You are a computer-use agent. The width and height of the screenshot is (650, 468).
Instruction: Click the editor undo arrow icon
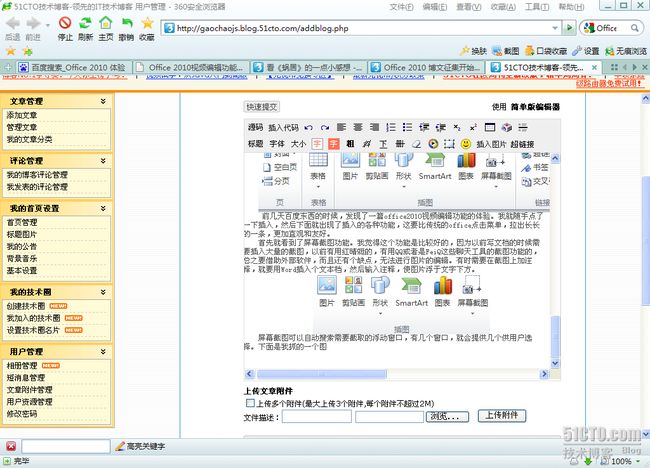[308, 128]
